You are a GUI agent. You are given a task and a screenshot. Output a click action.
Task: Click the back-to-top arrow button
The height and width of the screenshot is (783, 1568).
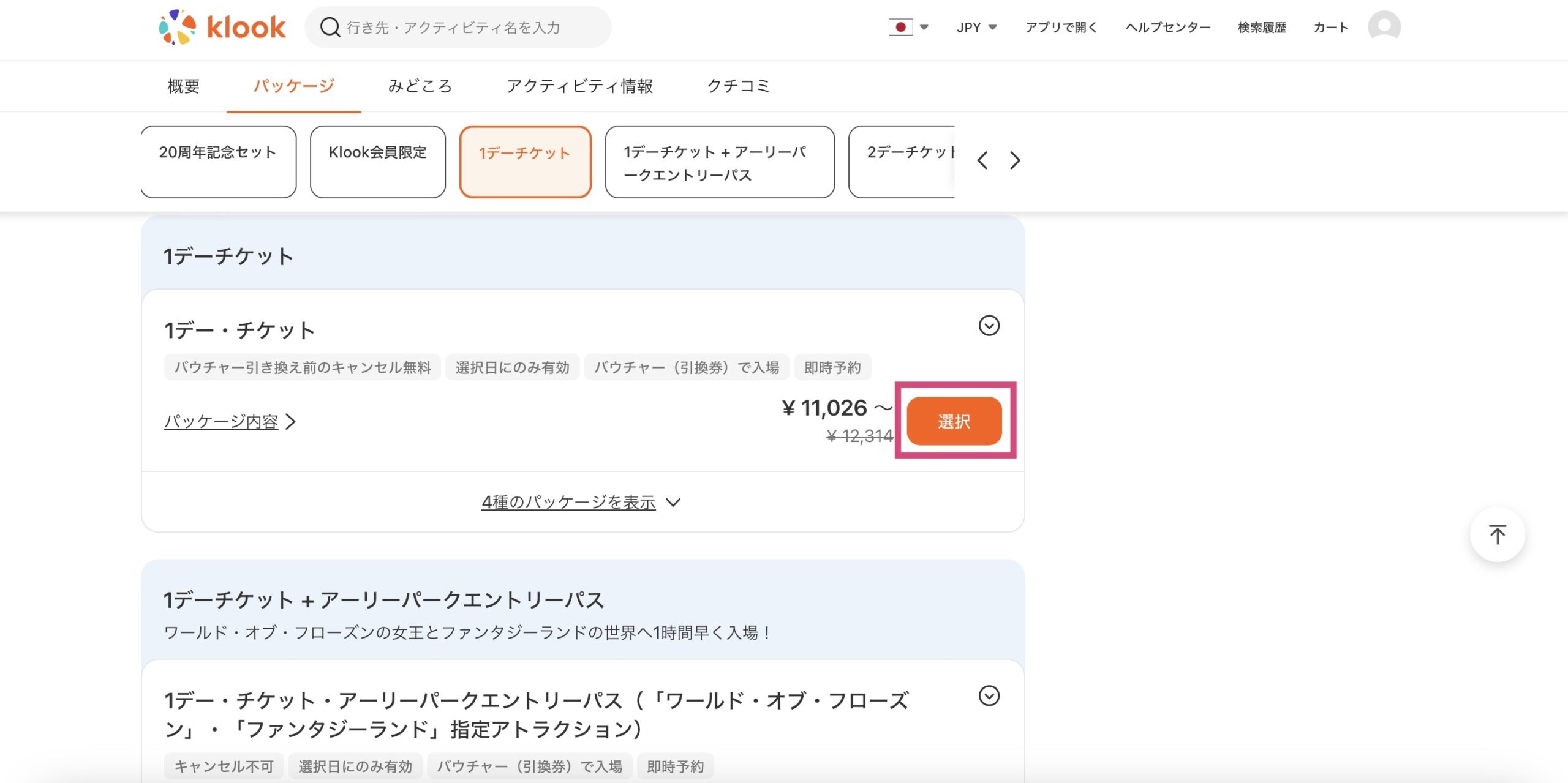click(1498, 534)
